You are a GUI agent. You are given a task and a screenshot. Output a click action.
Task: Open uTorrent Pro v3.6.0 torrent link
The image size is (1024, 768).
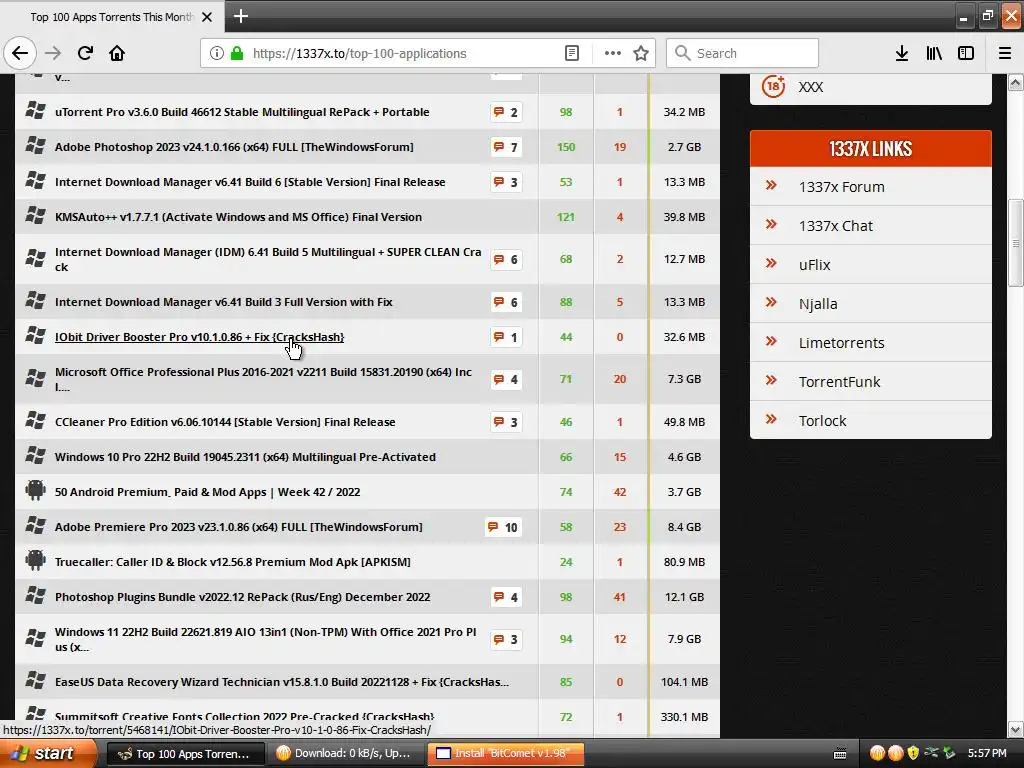pyautogui.click(x=242, y=112)
